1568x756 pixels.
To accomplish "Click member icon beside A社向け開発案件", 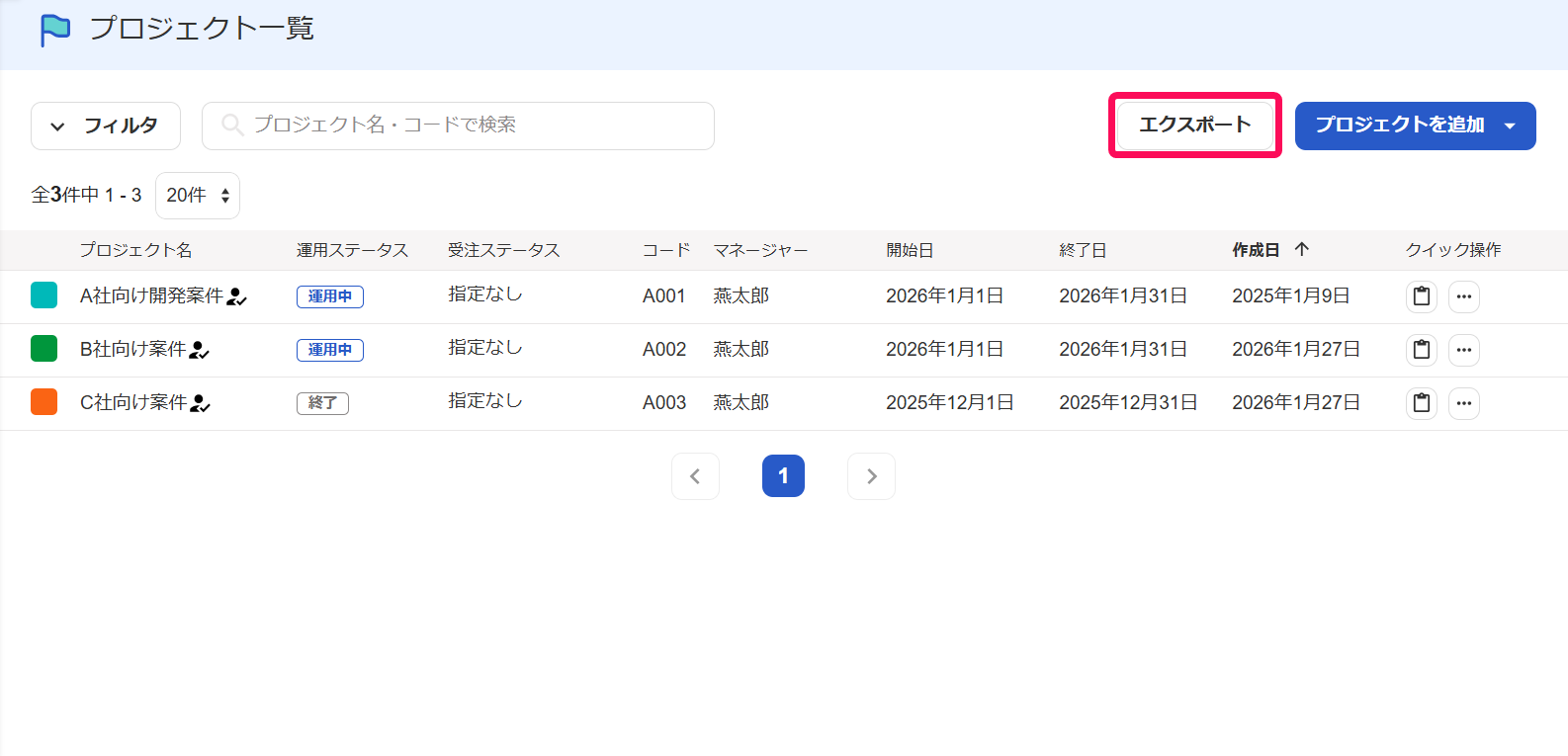I will point(236,296).
